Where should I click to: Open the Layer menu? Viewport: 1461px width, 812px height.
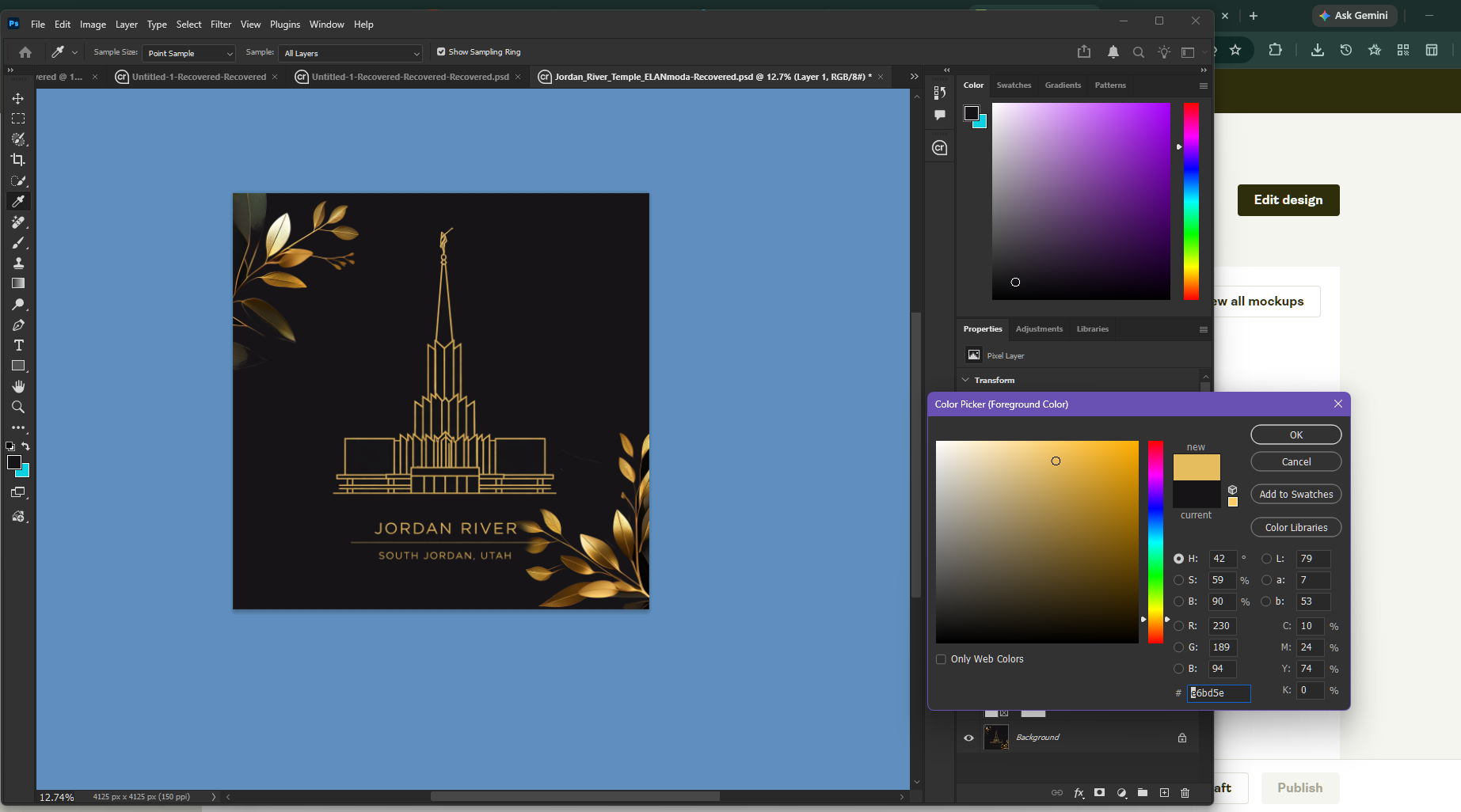[127, 25]
